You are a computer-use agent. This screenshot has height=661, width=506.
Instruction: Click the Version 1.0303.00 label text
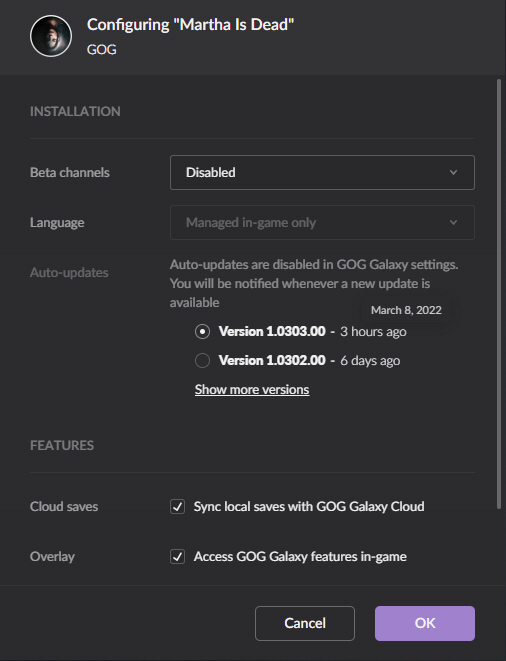point(272,331)
